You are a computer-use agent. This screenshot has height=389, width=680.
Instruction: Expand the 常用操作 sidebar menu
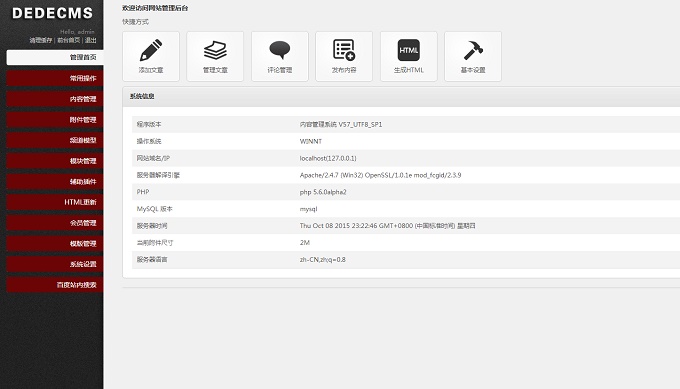pos(55,78)
